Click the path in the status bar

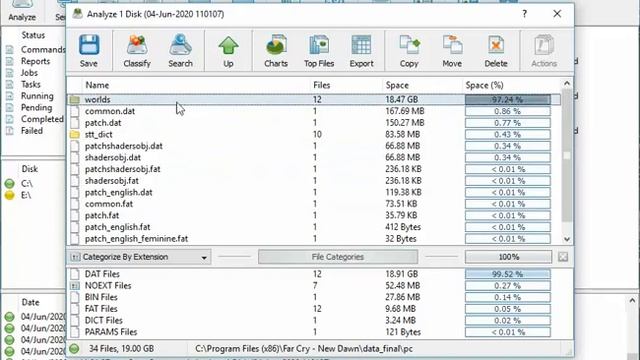coord(304,349)
